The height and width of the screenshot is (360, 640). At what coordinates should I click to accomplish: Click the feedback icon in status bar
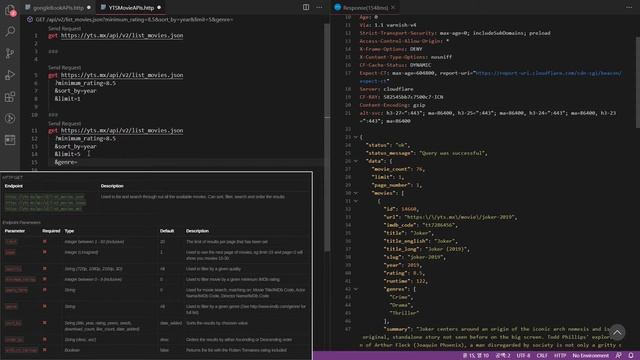tap(618, 356)
